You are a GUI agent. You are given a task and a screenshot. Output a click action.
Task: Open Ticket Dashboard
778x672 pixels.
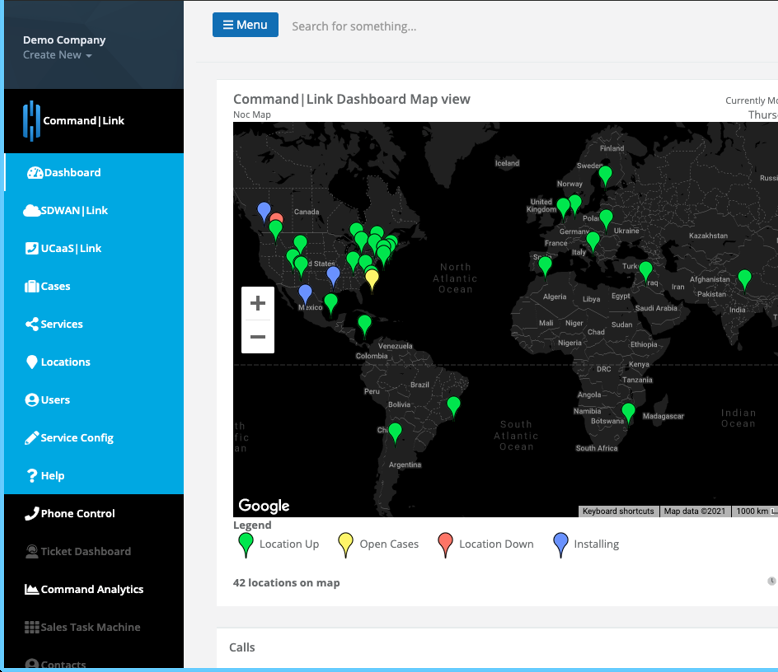(94, 551)
